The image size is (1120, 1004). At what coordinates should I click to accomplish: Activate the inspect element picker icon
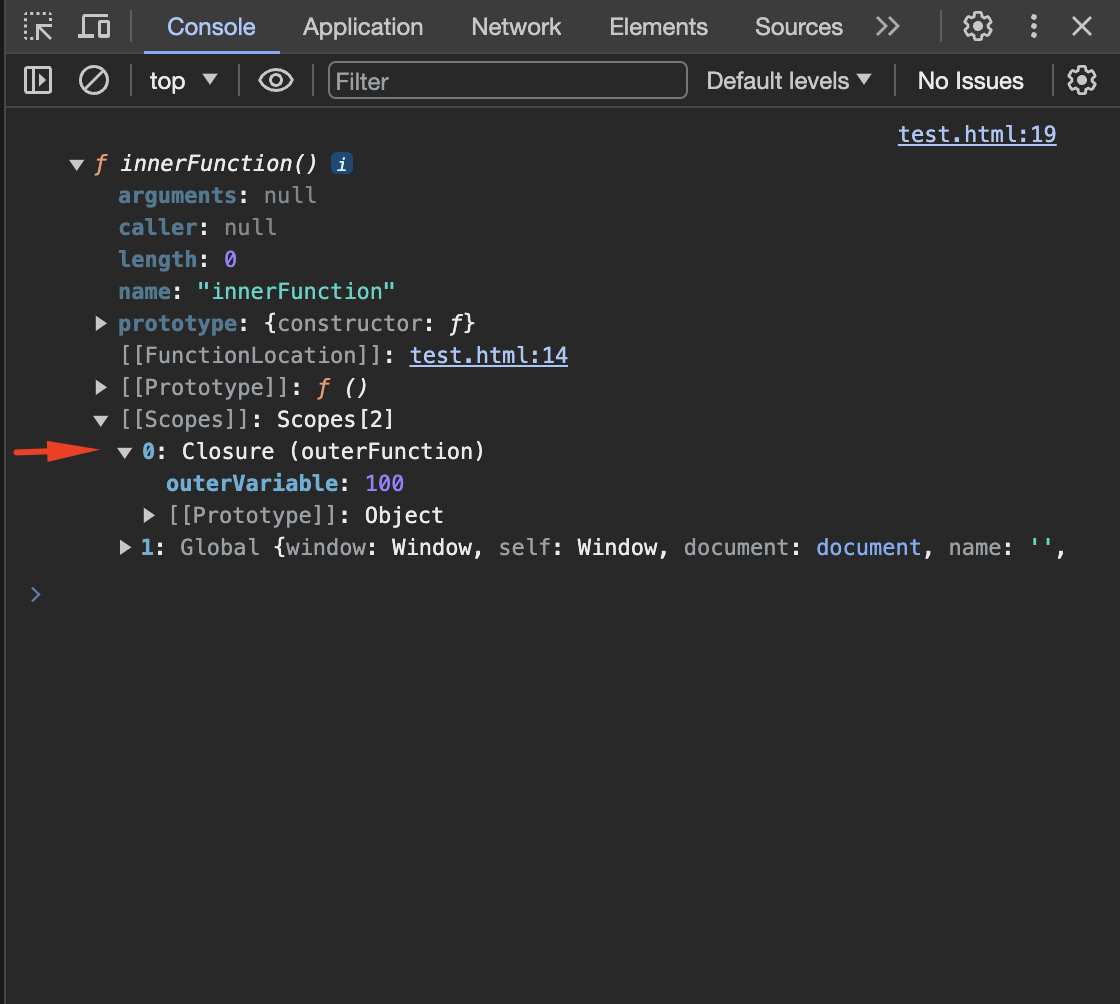click(39, 27)
